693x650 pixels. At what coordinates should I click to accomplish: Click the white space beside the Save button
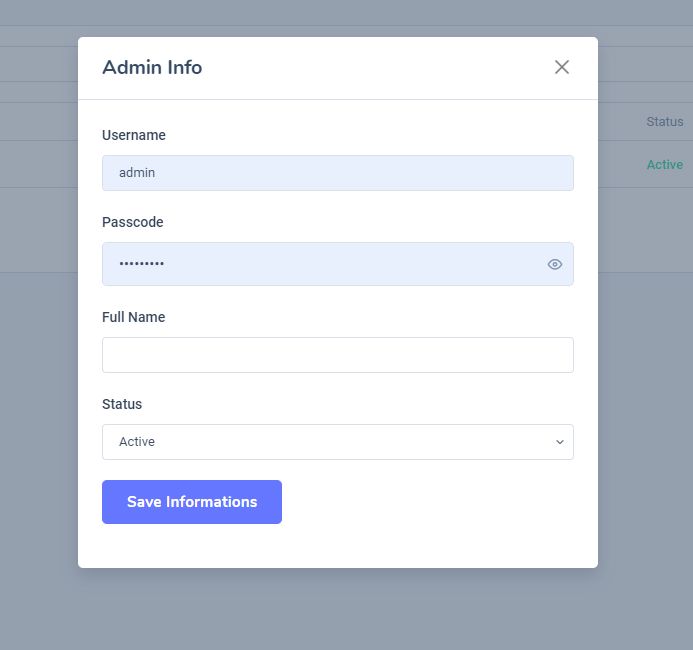coord(430,502)
